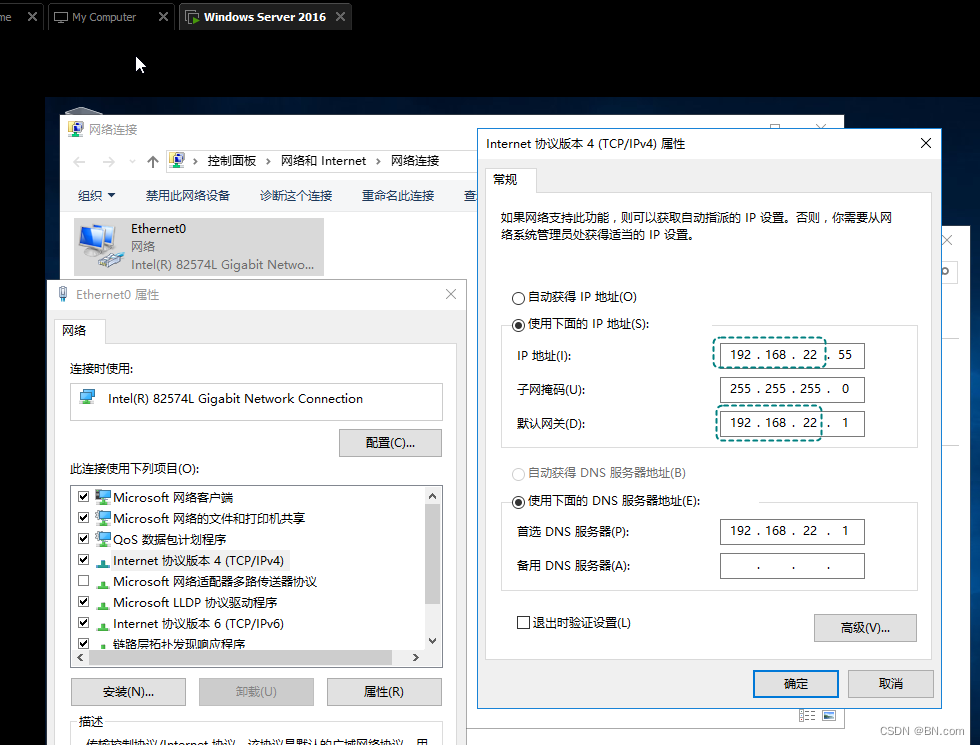Image resolution: width=980 pixels, height=745 pixels.
Task: Select 使用下面的 IP 地址 radio button
Action: (x=518, y=325)
